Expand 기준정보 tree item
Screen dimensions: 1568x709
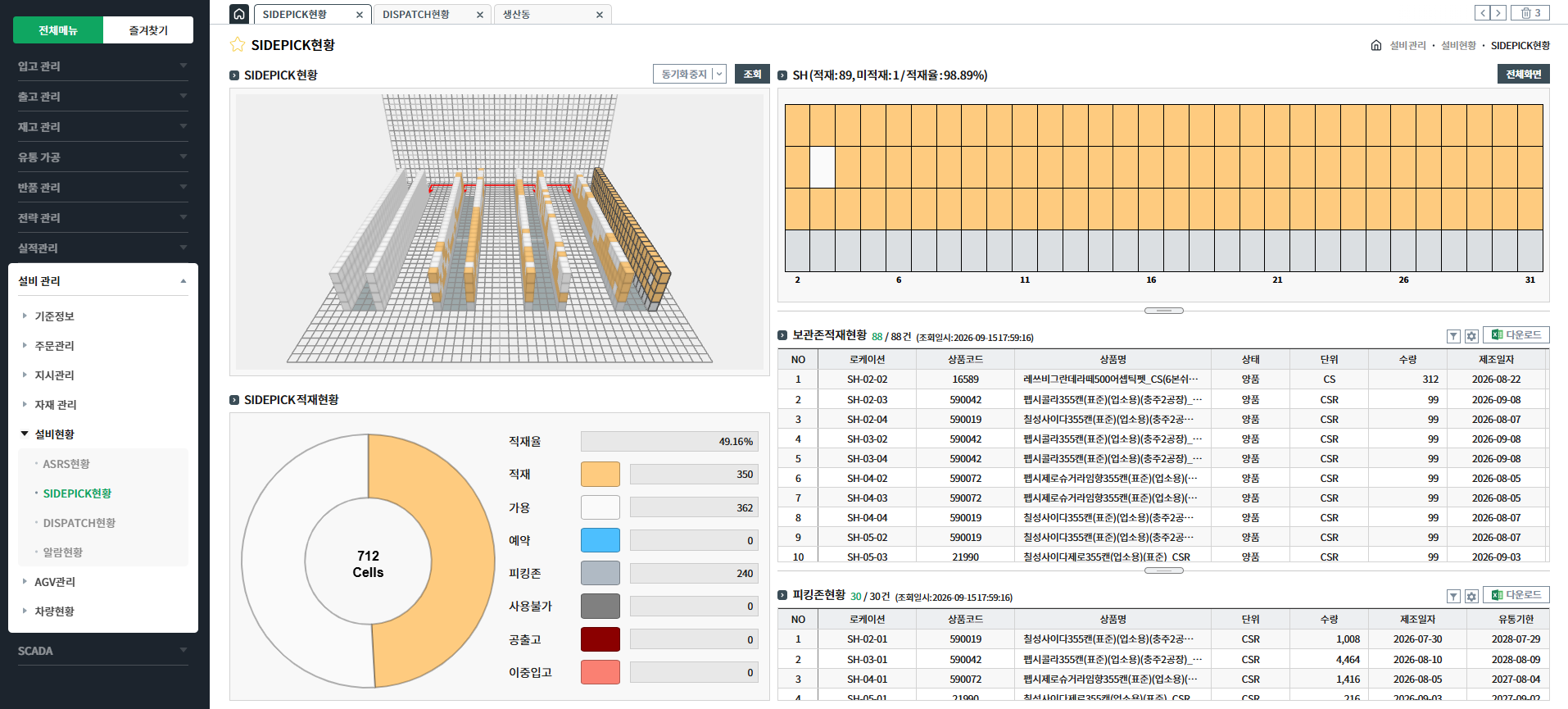click(54, 316)
